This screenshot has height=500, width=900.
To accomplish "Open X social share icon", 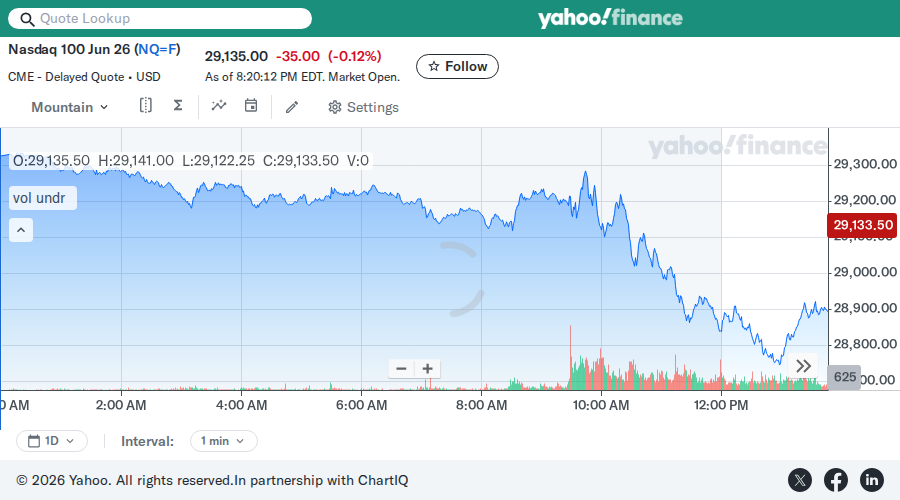I will point(800,480).
